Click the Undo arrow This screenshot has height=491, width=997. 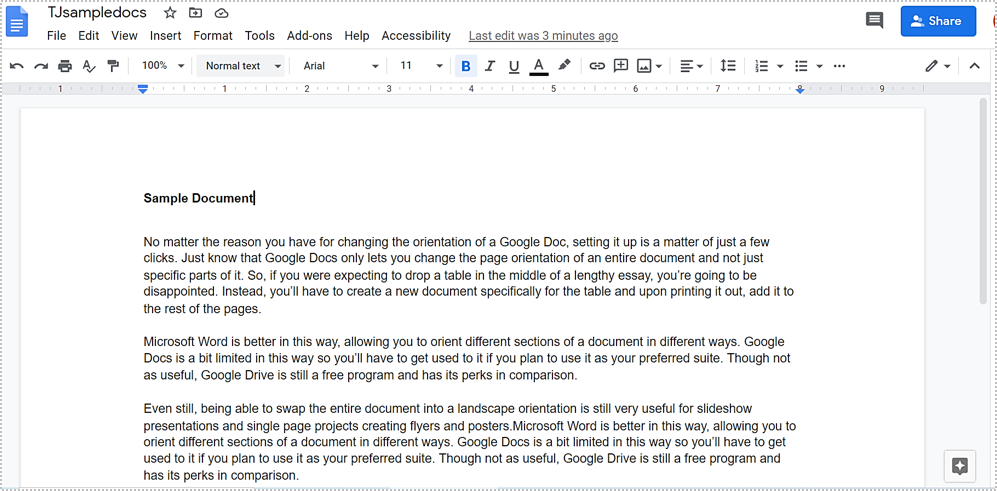17,66
